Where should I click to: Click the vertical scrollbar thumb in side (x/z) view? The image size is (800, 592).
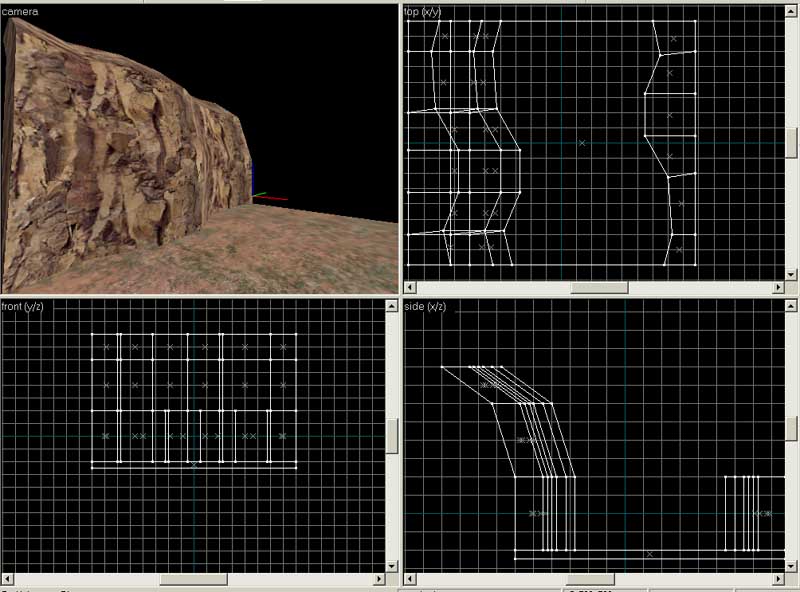coord(792,429)
